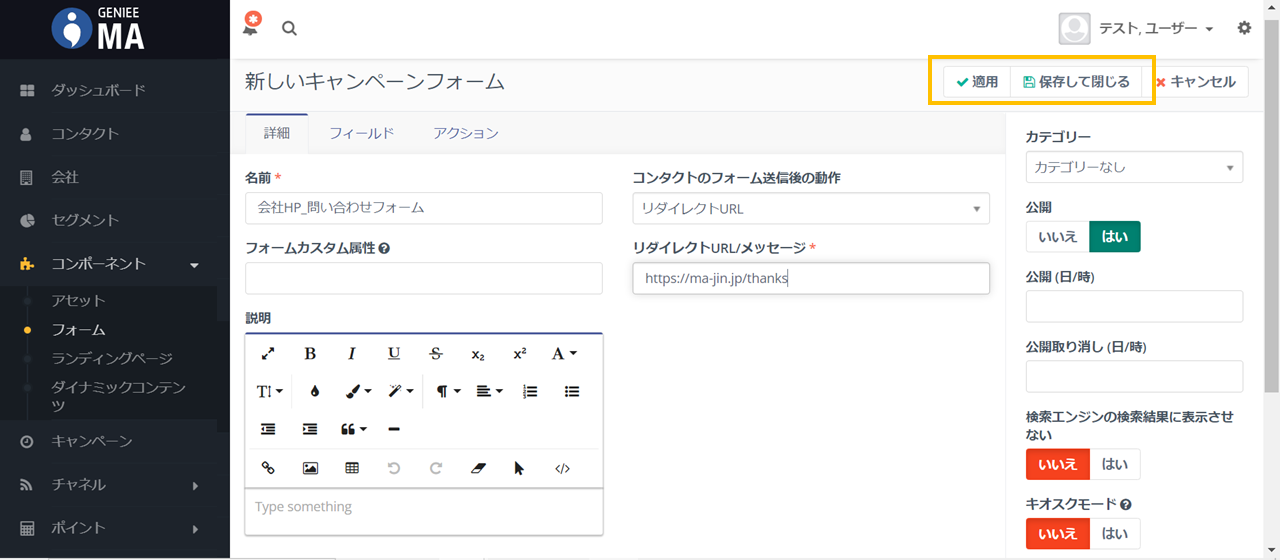Switch to the フィールド tab

pos(362,133)
